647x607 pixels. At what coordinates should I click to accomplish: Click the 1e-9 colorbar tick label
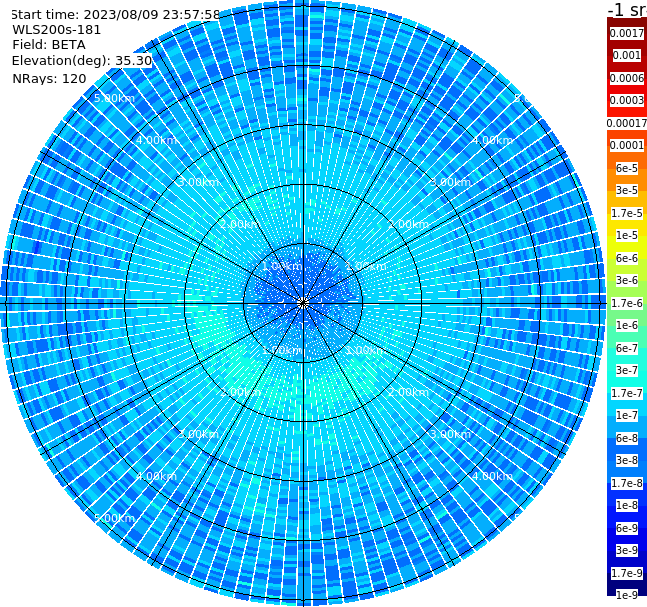pos(627,595)
